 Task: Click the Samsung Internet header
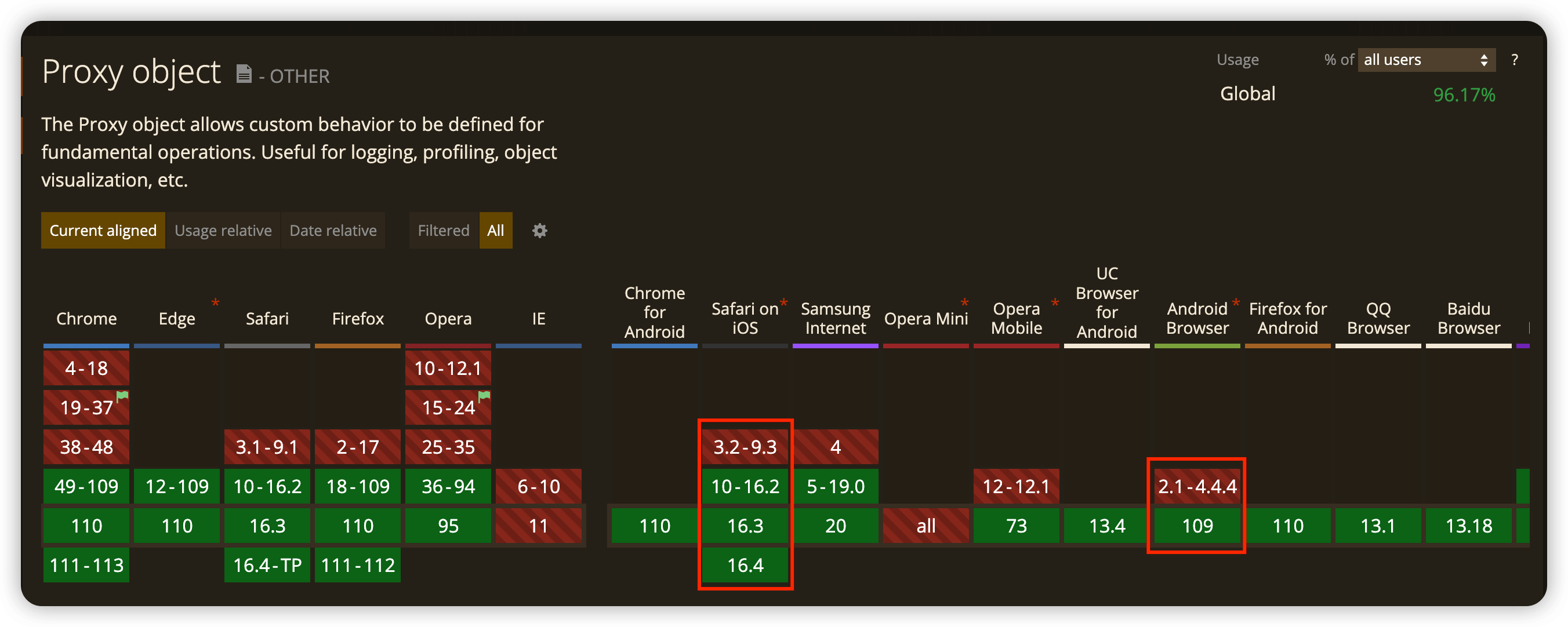pos(835,318)
